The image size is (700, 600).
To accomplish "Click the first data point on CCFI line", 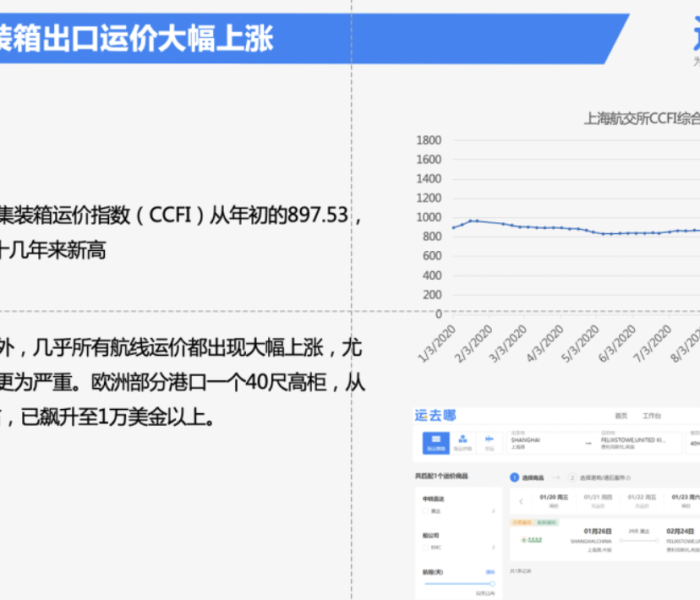I will point(454,228).
